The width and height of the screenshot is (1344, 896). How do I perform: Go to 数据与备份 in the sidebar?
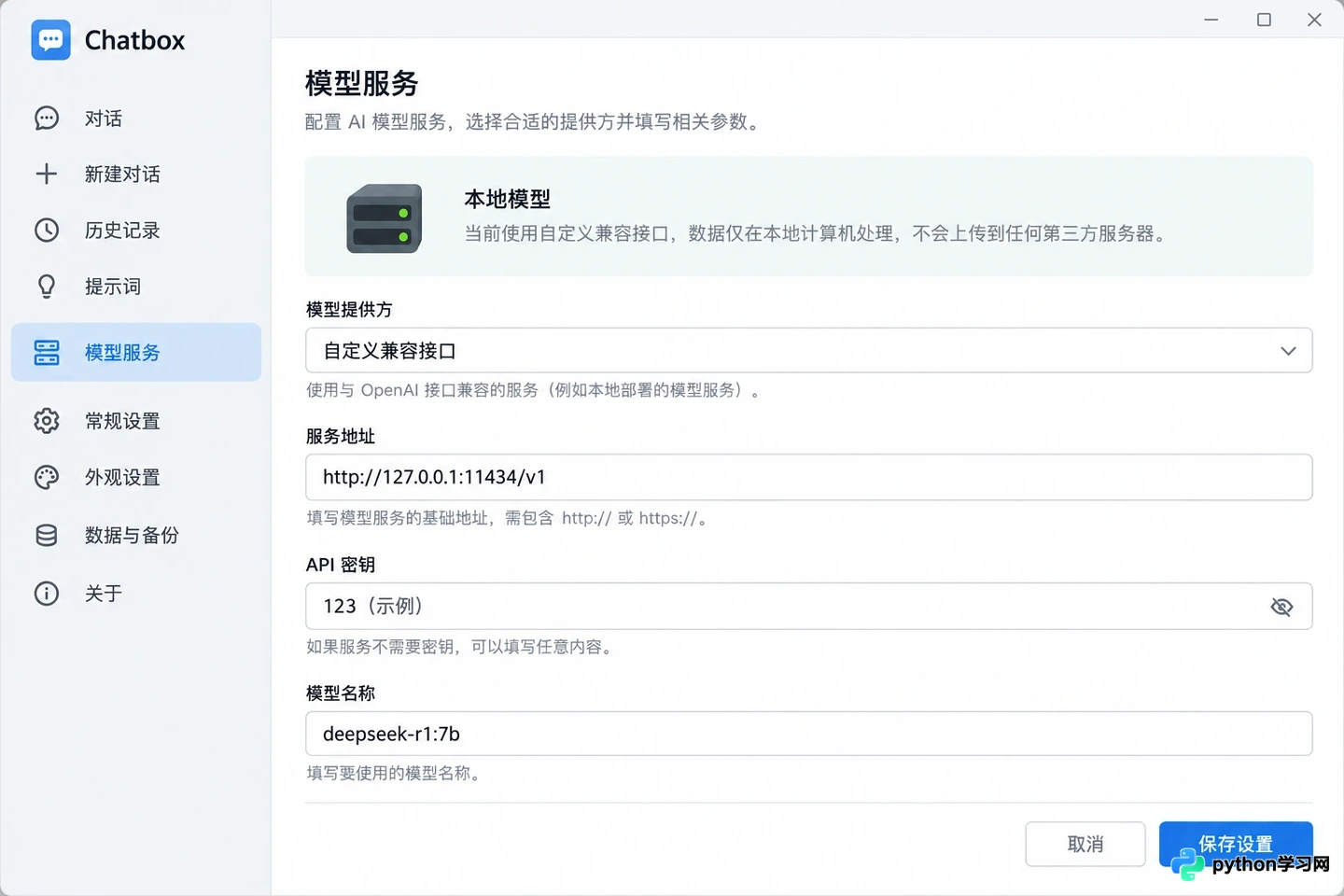click(136, 535)
